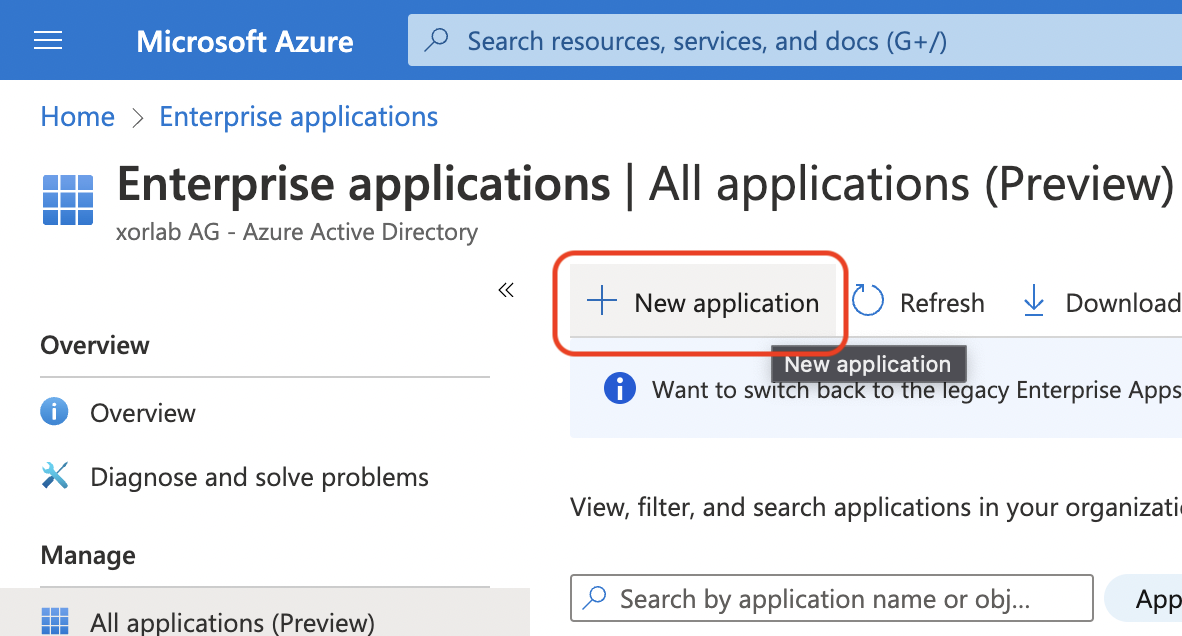Click the Download toolbar button label
The image size is (1182, 636).
[x=1123, y=303]
